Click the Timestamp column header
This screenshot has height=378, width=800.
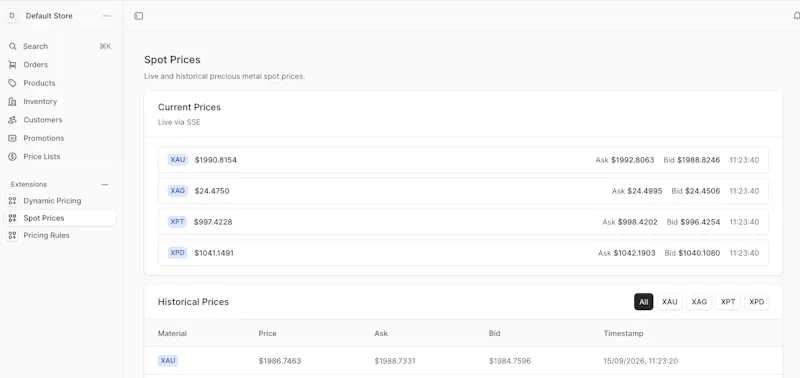click(623, 334)
